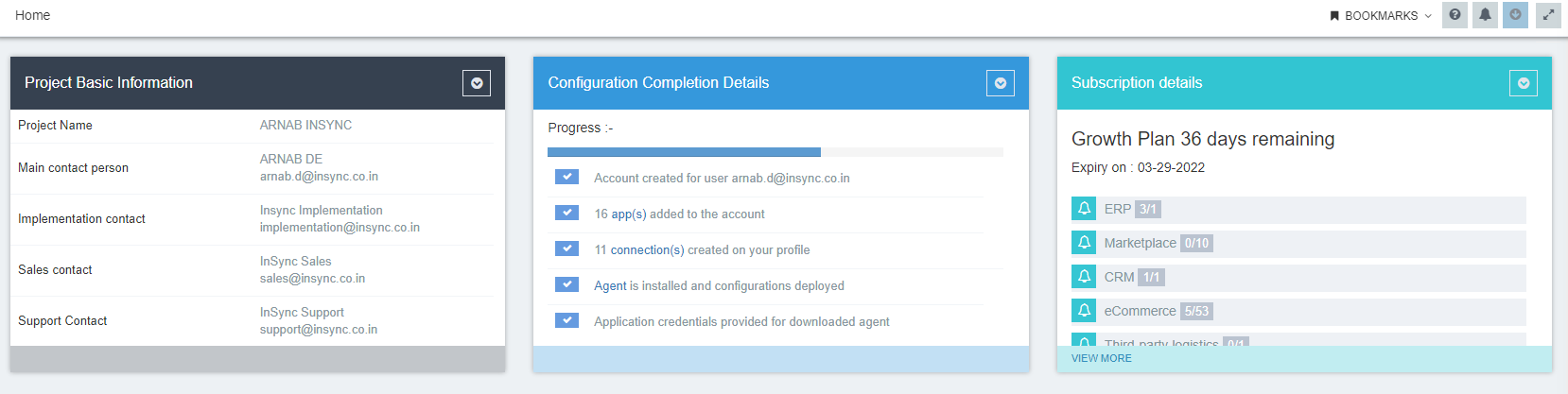The image size is (1568, 394).
Task: Collapse the Project Basic Information panel
Action: (x=477, y=83)
